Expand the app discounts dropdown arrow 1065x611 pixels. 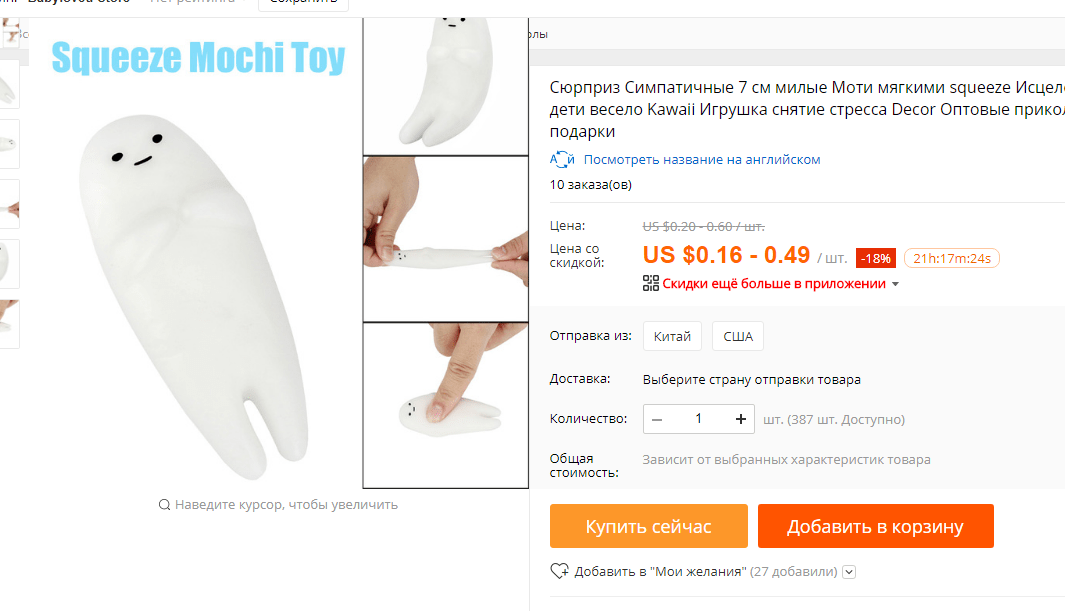coord(895,284)
